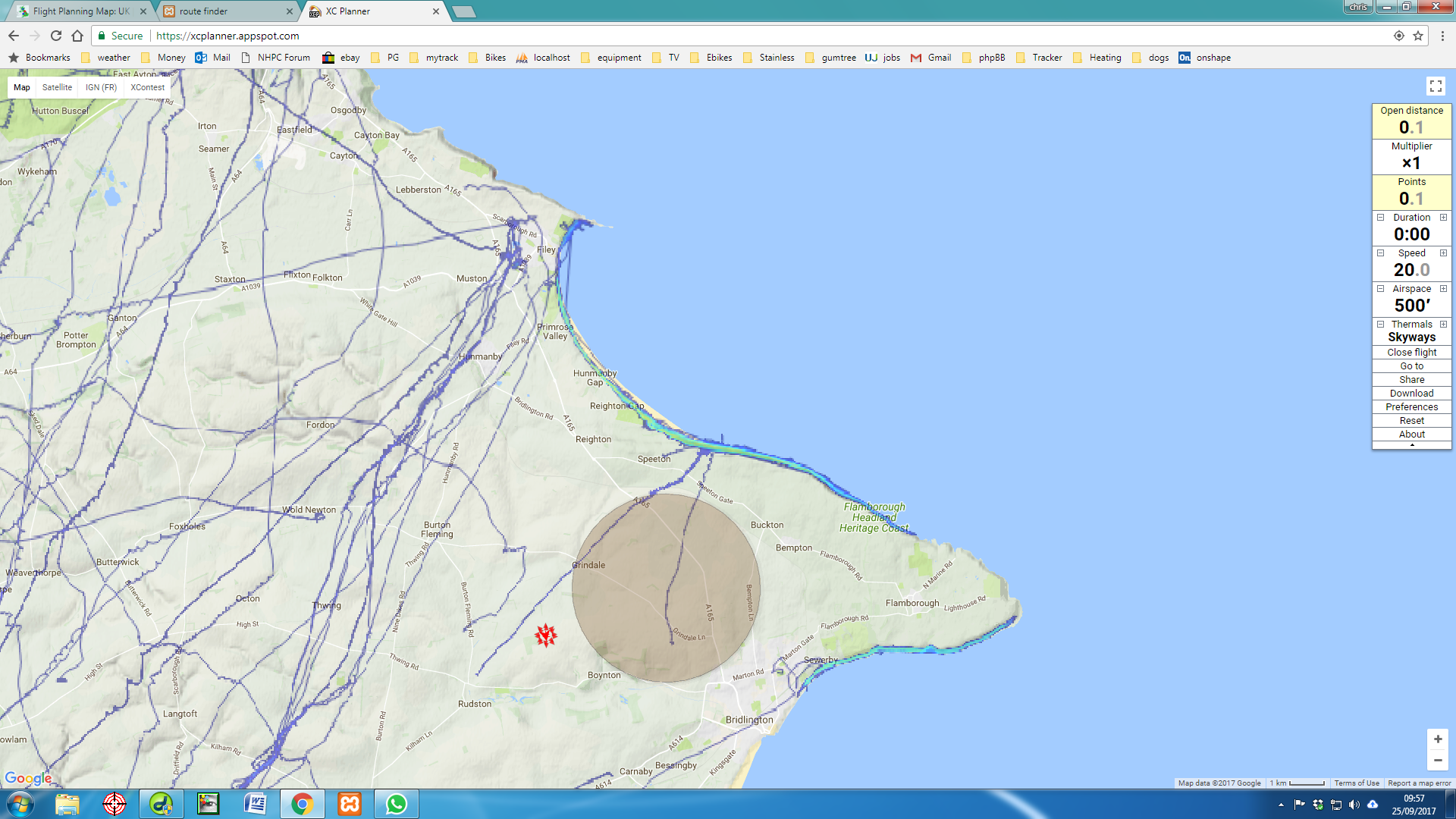The height and width of the screenshot is (819, 1456).
Task: Toggle fullscreen map view
Action: point(1436,86)
